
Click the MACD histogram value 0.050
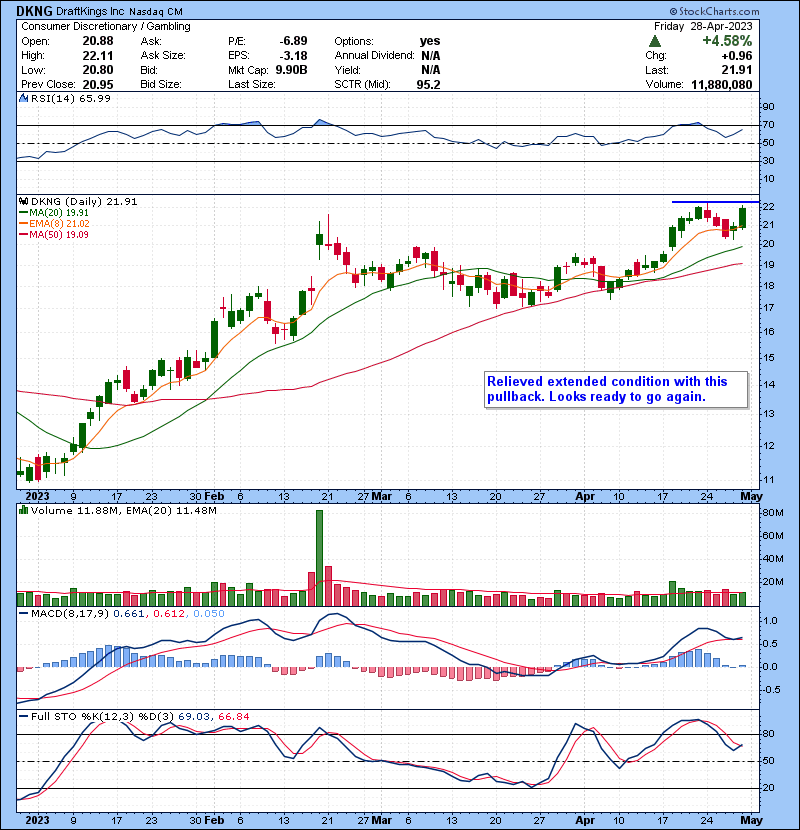[x=209, y=614]
